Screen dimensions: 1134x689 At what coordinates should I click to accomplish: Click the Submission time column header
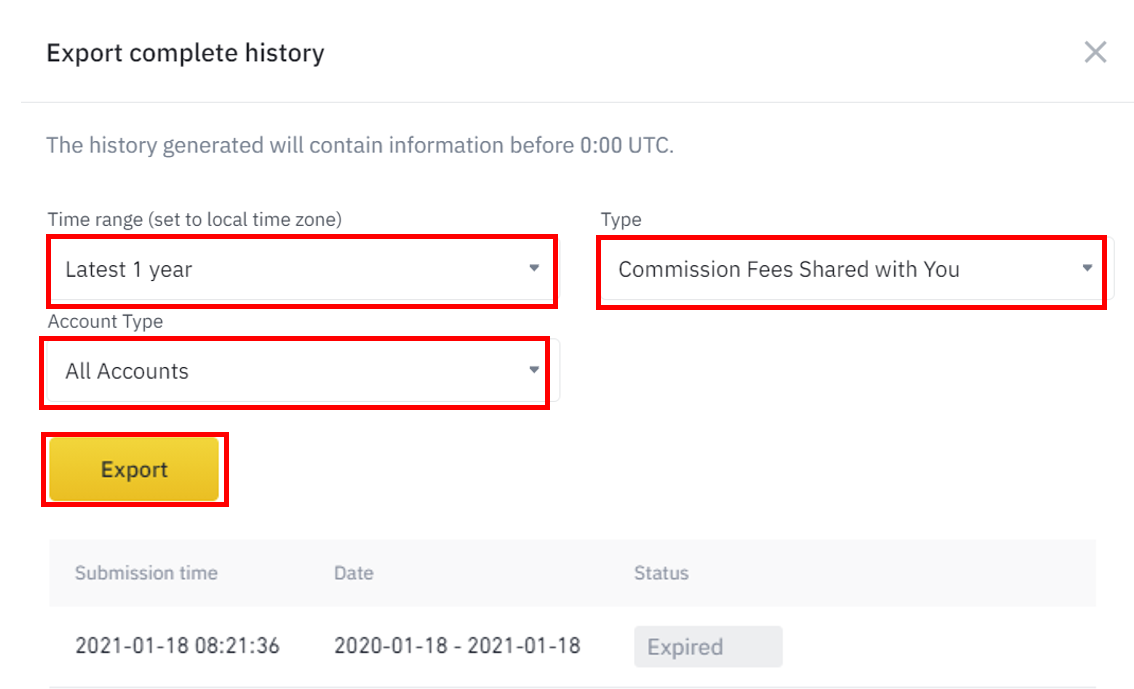tap(146, 573)
